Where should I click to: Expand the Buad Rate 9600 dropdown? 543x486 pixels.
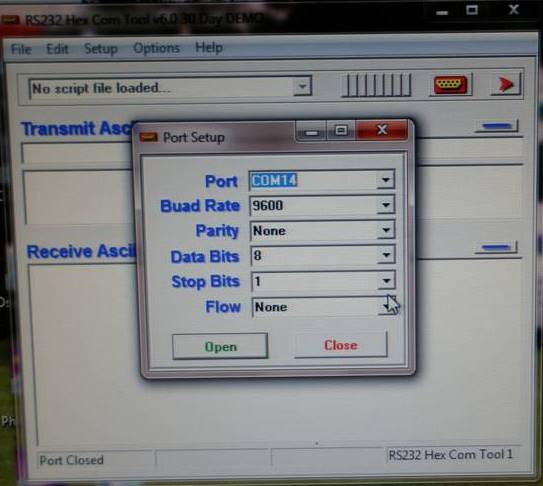point(386,205)
